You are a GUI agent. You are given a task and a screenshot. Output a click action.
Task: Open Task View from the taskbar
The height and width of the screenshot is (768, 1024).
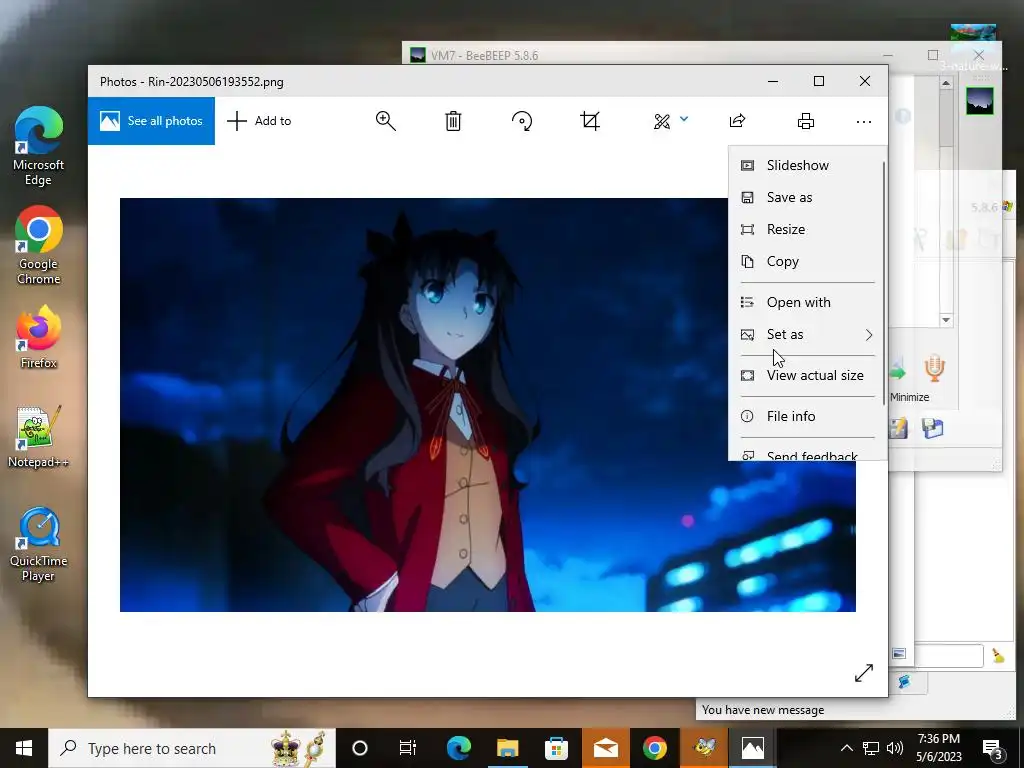point(408,748)
